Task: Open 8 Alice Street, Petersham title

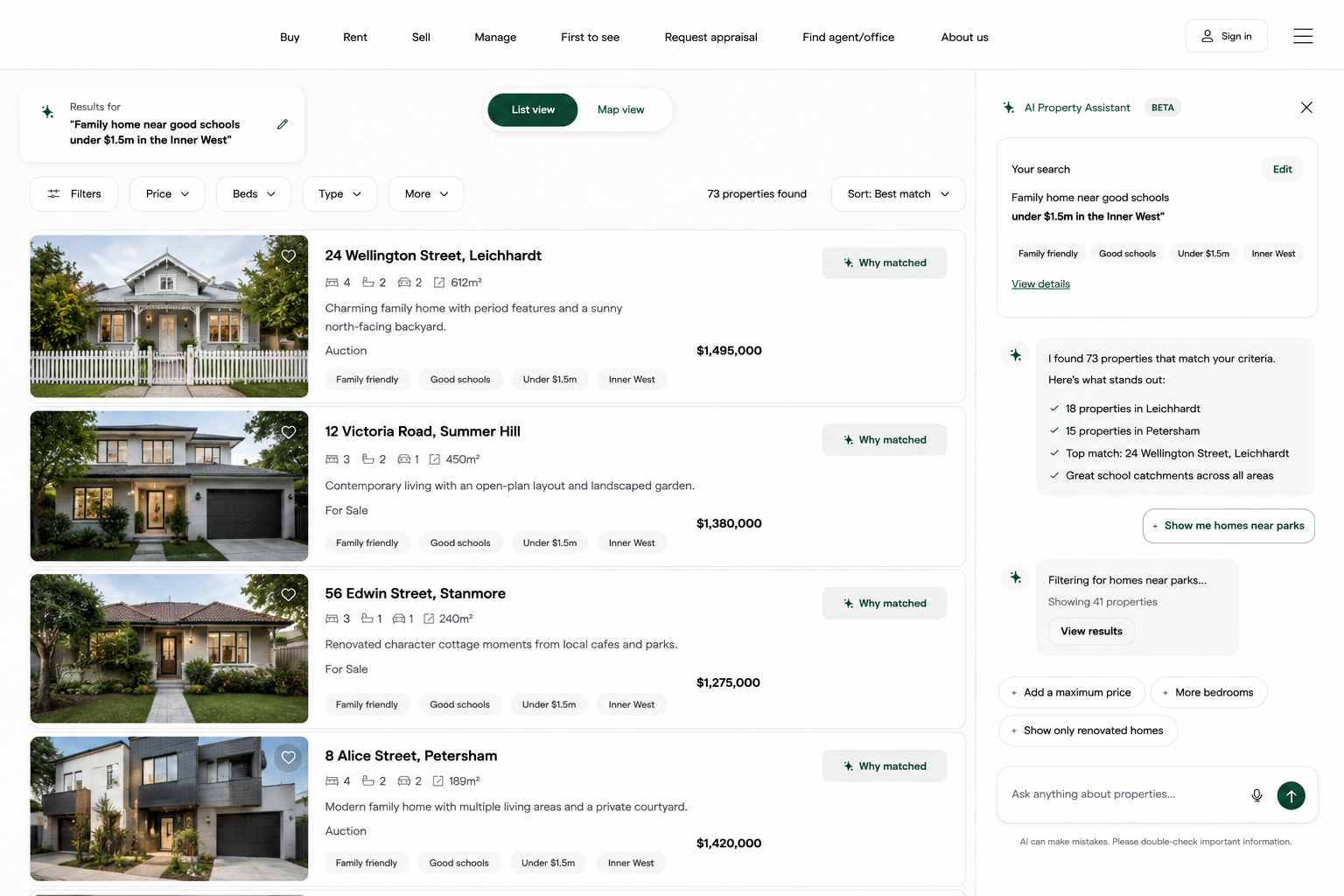Action: click(x=411, y=756)
